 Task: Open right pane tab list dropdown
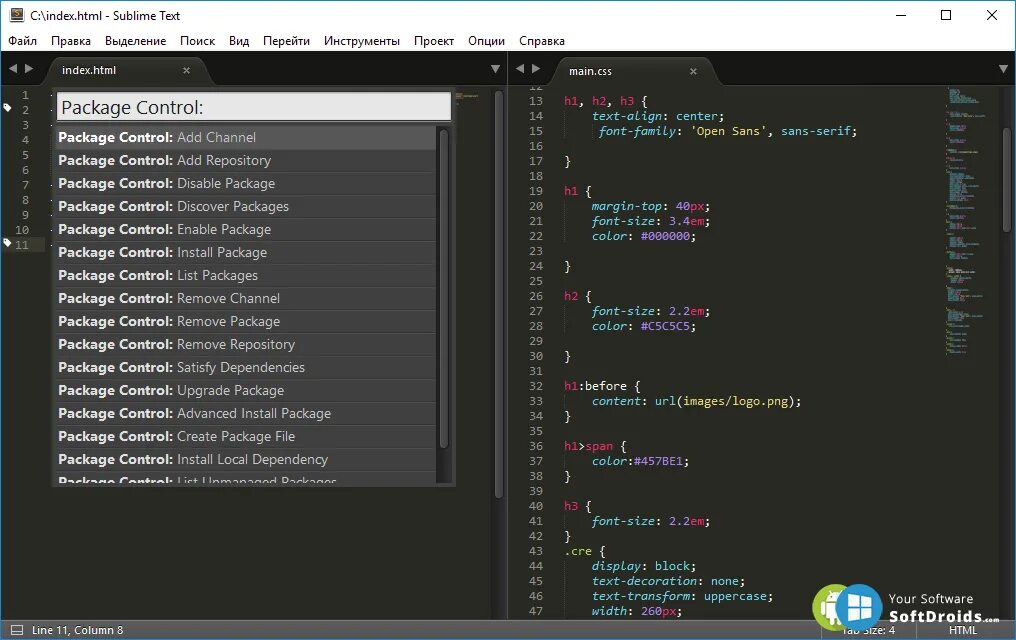[1003, 69]
